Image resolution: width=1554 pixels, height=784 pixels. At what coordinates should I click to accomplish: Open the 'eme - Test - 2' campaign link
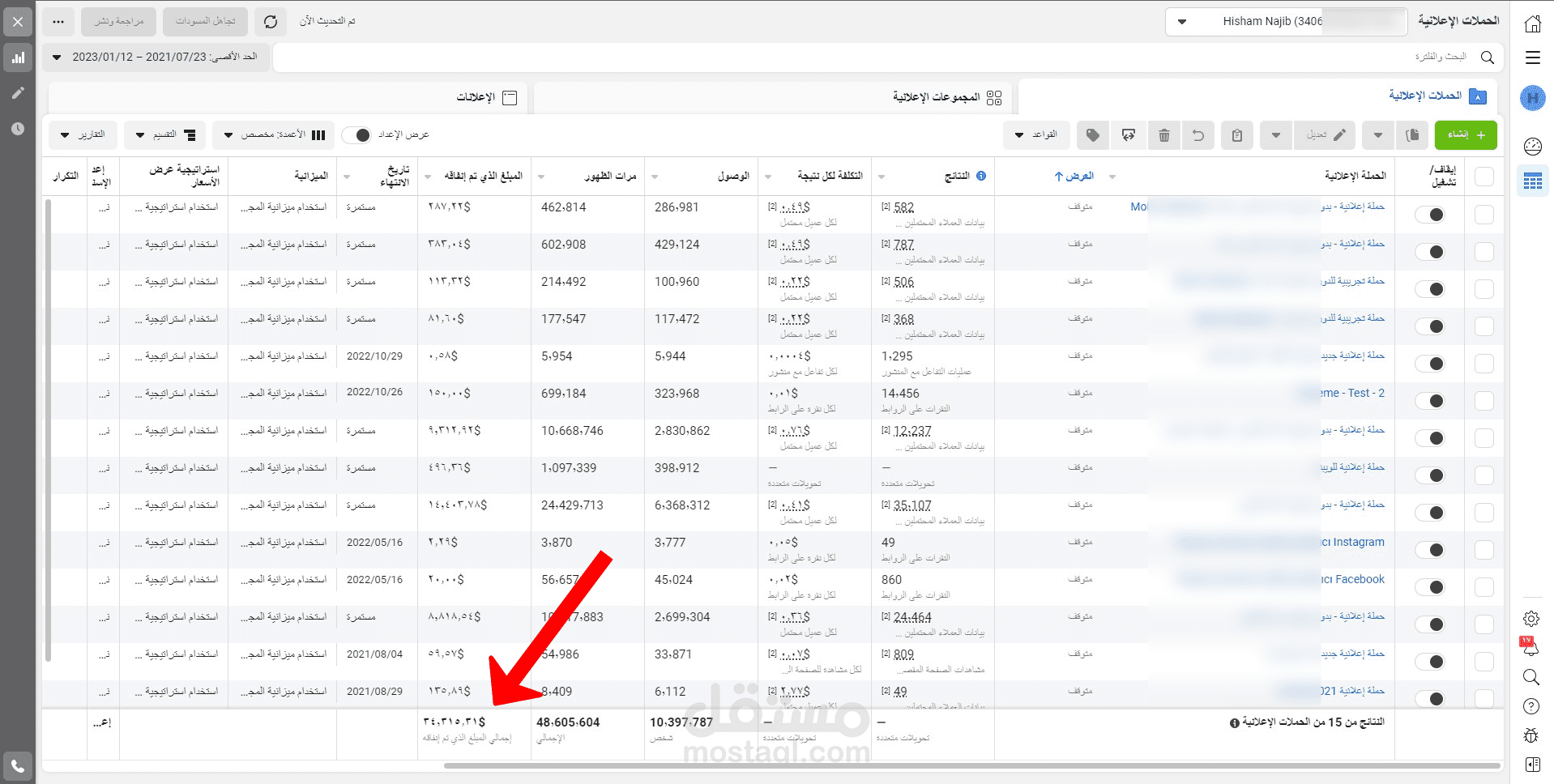[1351, 394]
